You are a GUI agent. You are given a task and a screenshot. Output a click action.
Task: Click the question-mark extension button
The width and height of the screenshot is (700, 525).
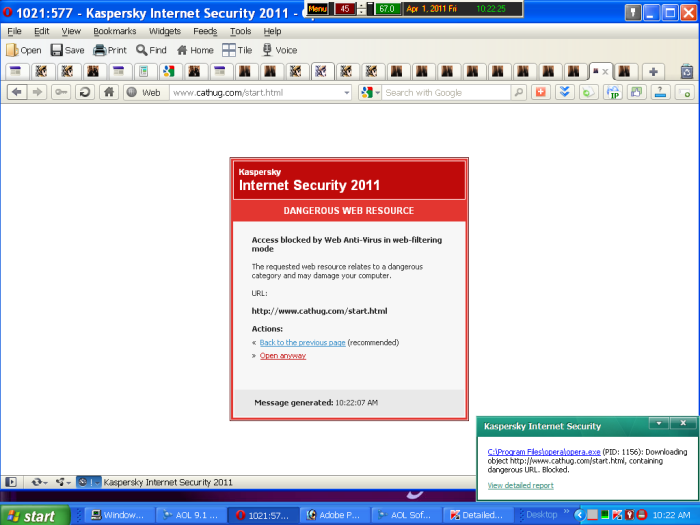tap(660, 92)
